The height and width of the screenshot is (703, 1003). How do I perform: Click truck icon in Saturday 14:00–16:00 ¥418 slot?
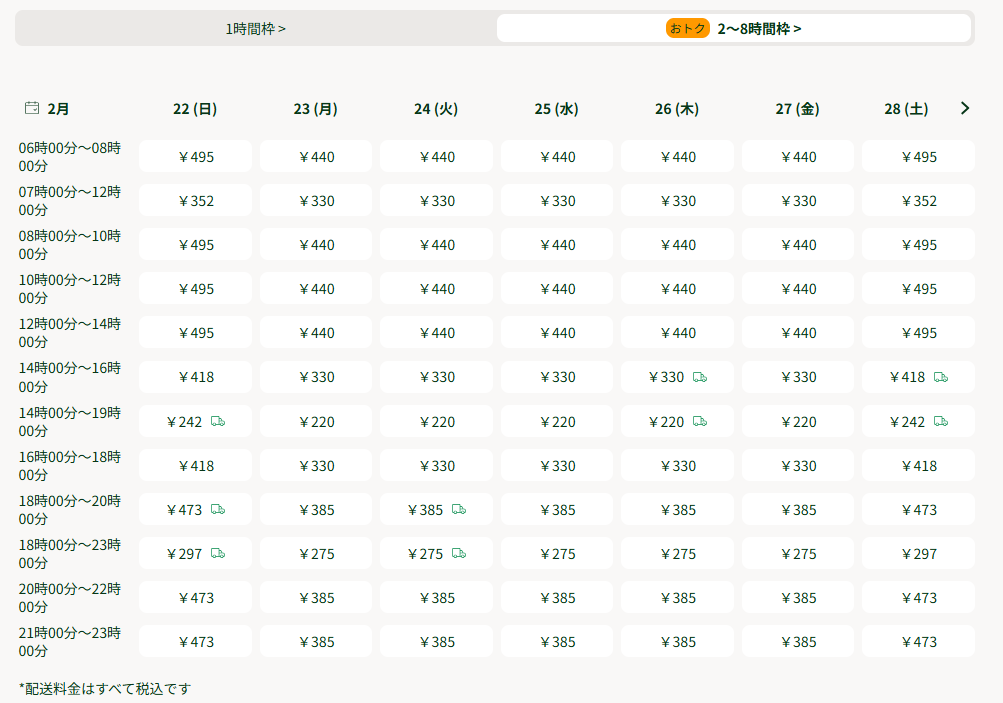click(941, 377)
